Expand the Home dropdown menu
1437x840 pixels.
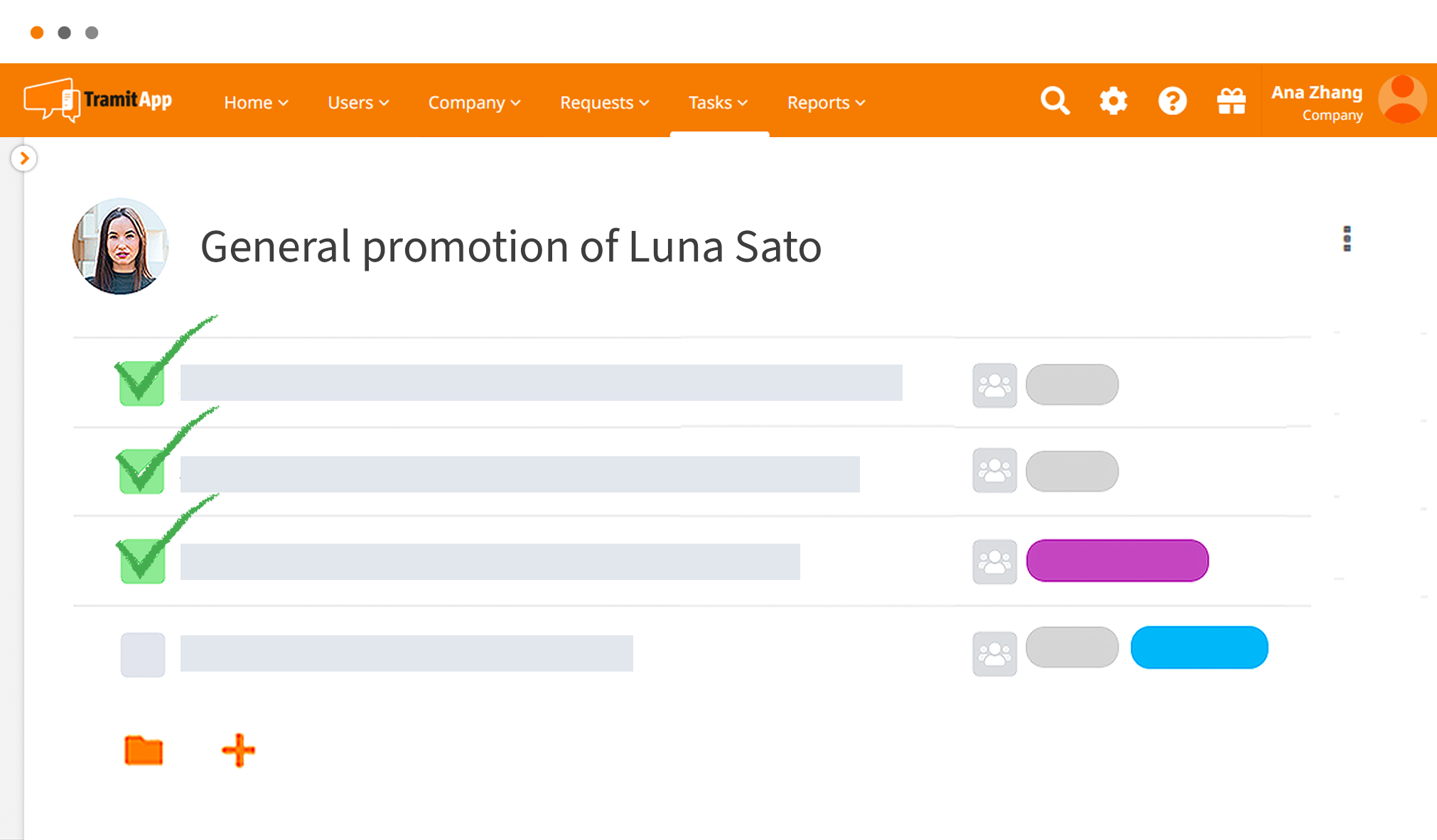click(256, 102)
